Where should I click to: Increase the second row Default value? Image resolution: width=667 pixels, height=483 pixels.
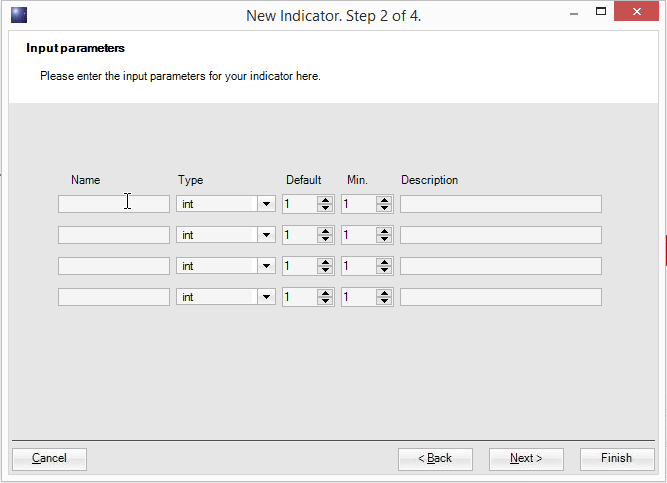coord(325,231)
